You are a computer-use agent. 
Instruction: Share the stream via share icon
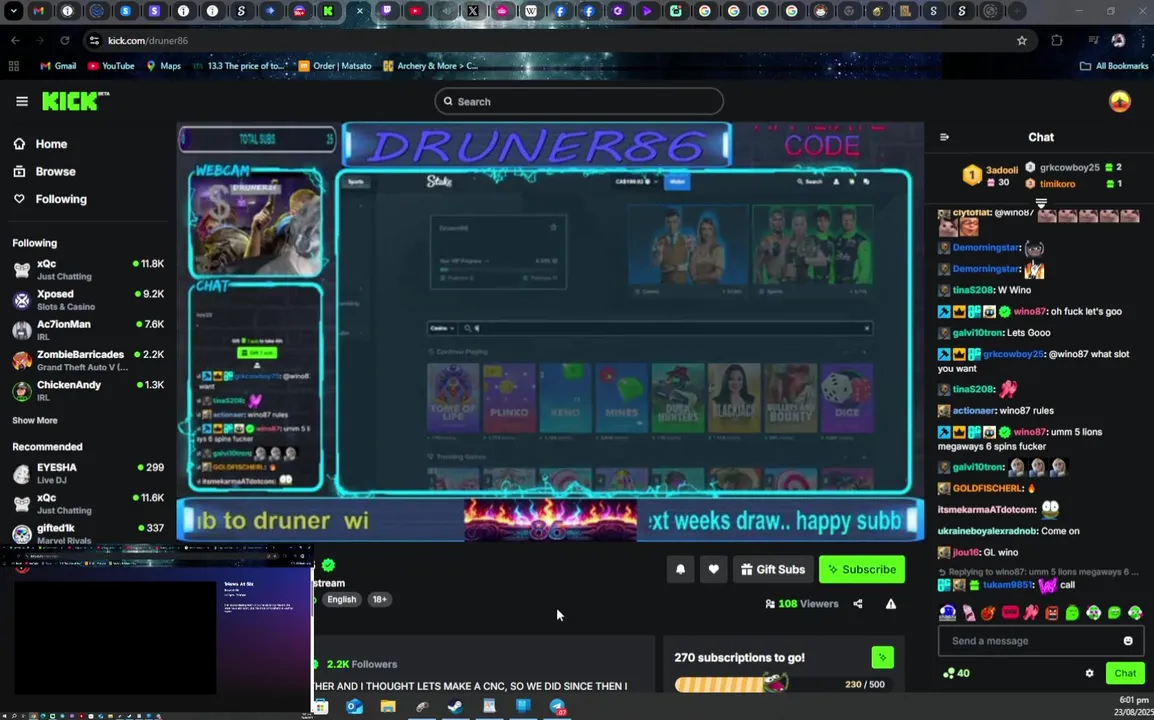tap(858, 604)
